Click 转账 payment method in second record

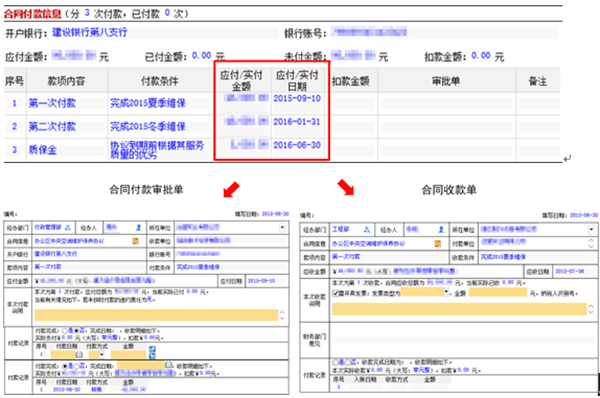coord(96,389)
